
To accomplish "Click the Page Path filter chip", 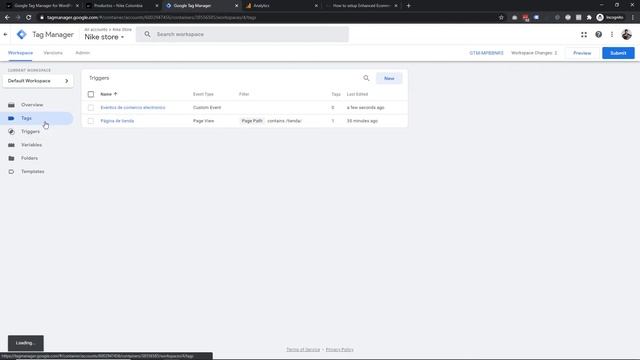I will tap(252, 121).
